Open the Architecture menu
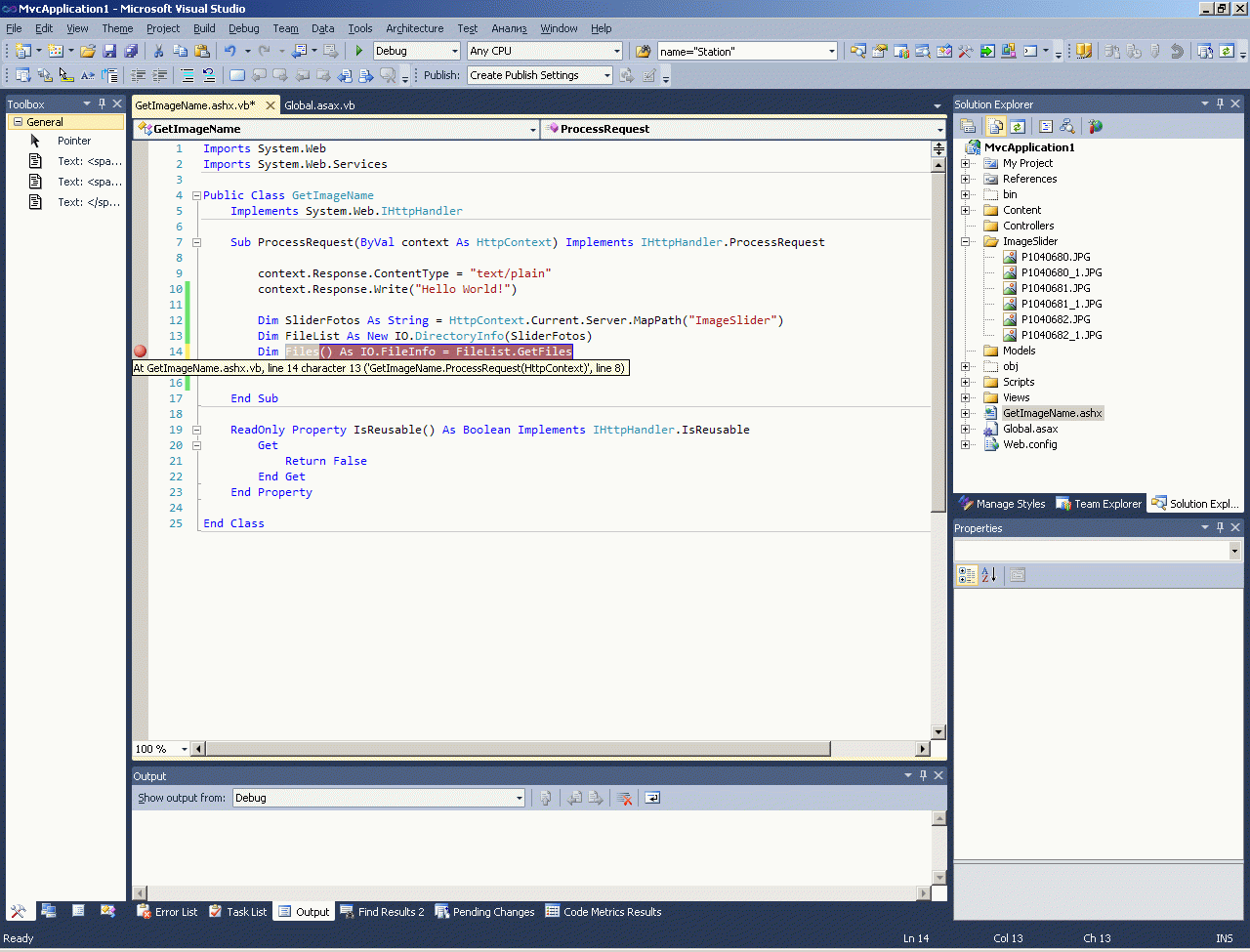This screenshot has width=1250, height=952. point(414,28)
